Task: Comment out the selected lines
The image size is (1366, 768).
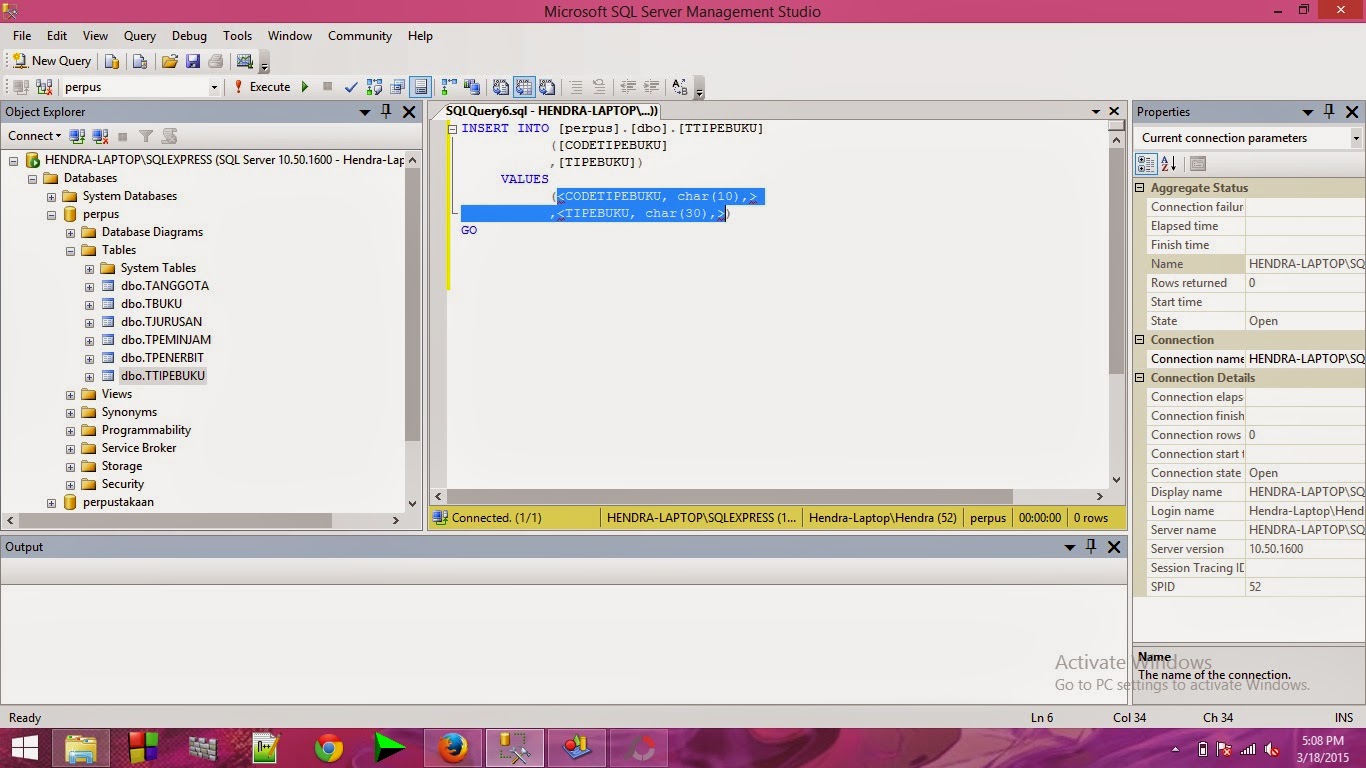Action: point(576,87)
